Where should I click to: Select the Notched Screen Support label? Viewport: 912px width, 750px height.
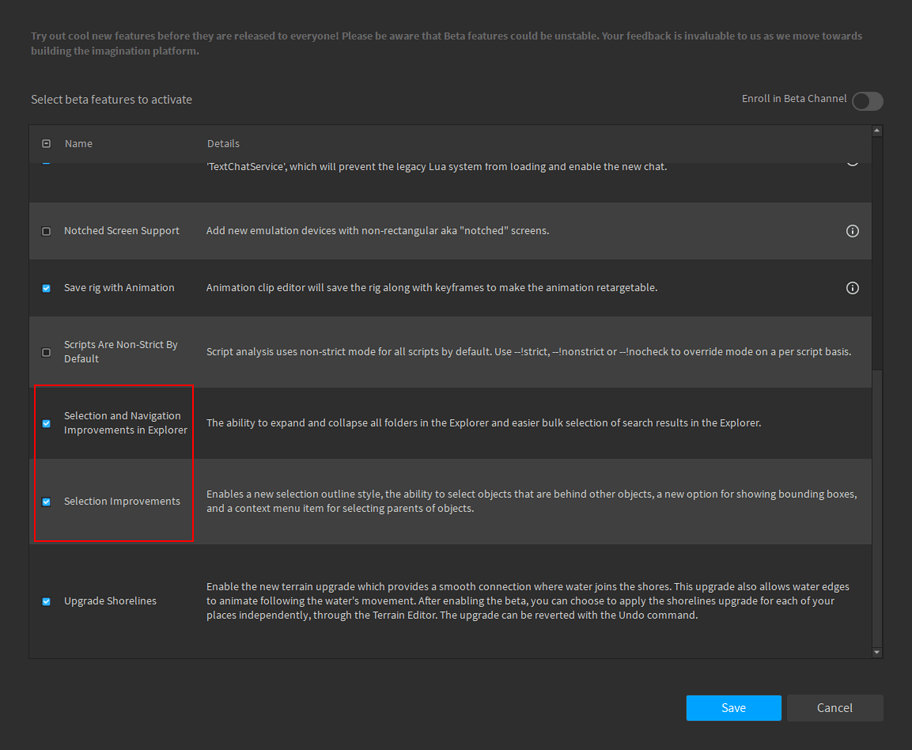(x=122, y=230)
